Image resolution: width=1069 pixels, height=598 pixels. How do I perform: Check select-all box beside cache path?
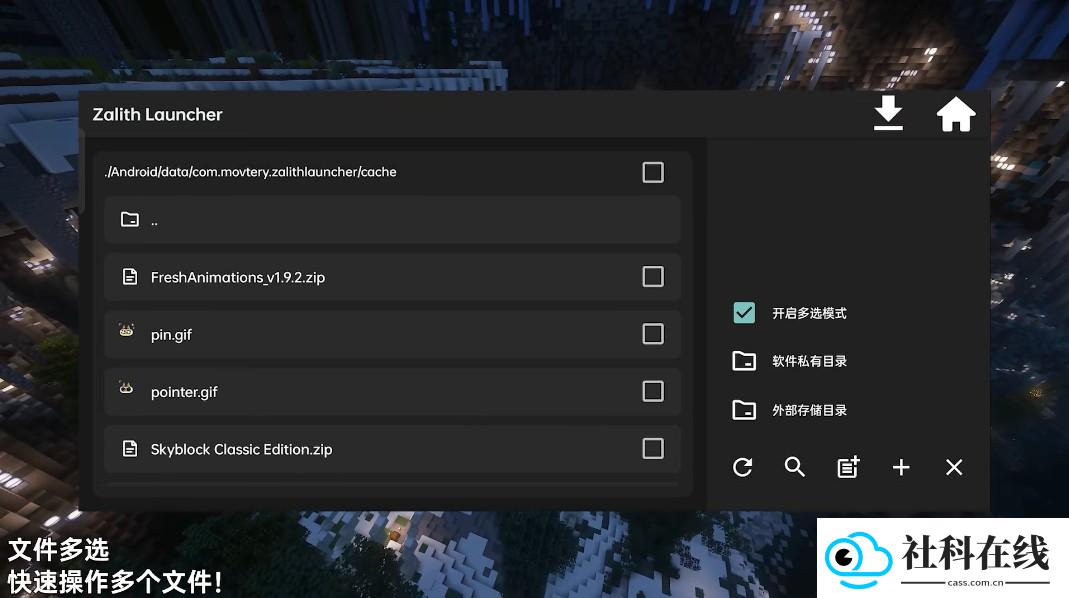653,173
